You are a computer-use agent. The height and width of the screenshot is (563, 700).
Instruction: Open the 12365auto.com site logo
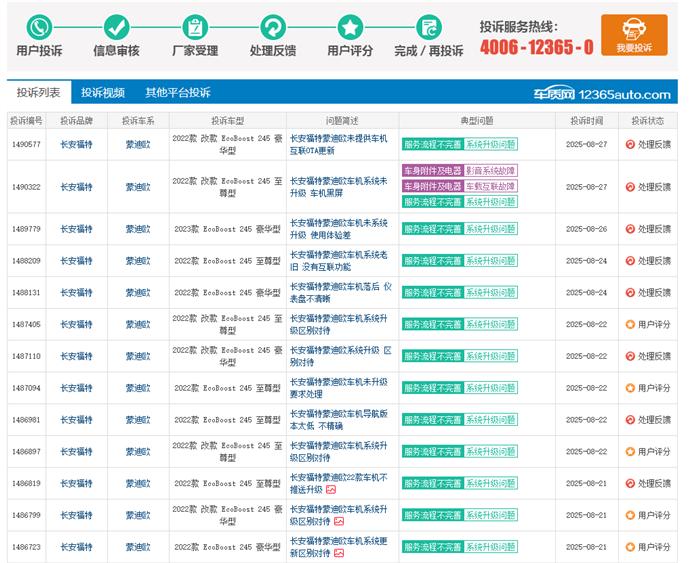click(x=602, y=93)
